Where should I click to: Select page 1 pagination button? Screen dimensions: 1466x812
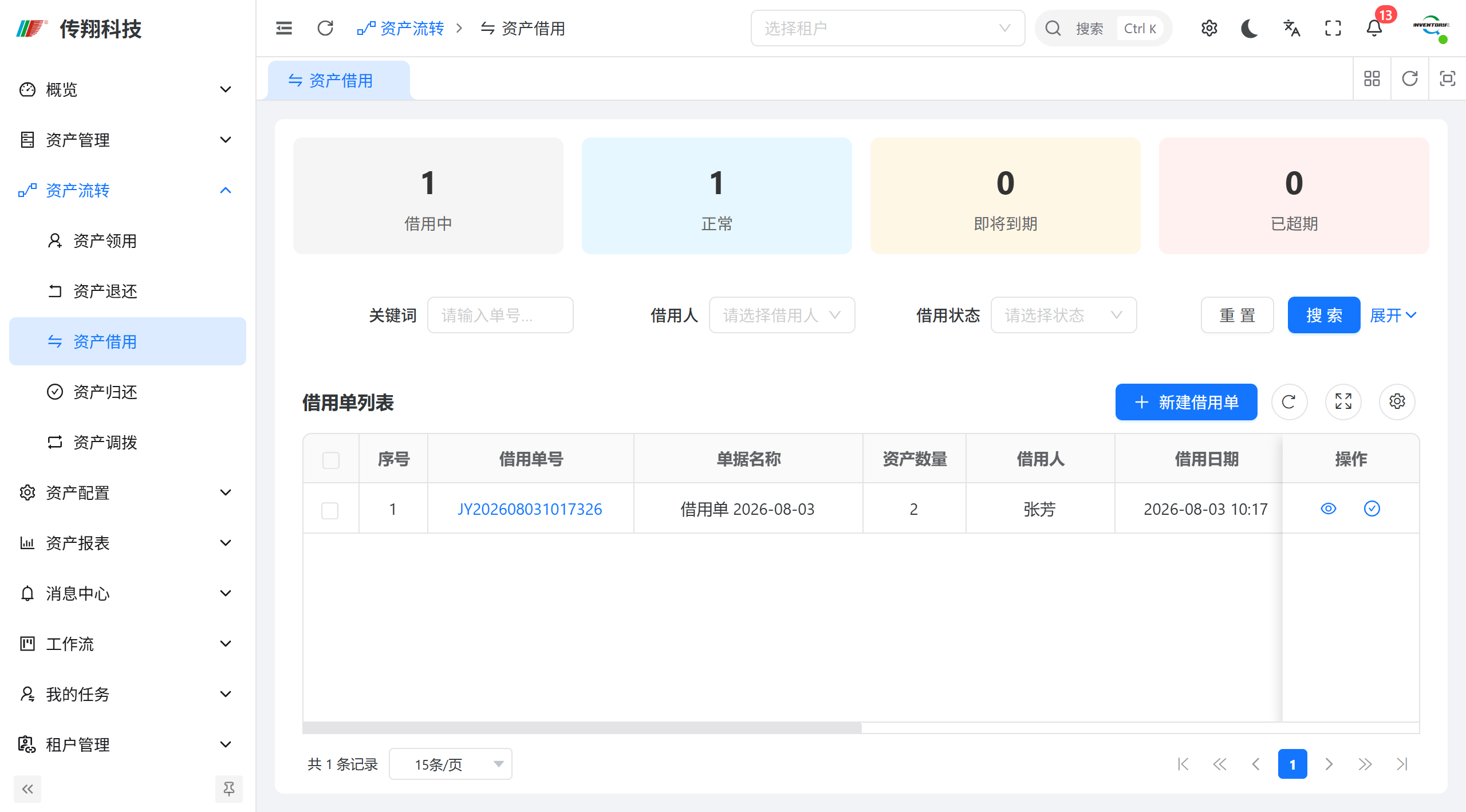[x=1292, y=764]
